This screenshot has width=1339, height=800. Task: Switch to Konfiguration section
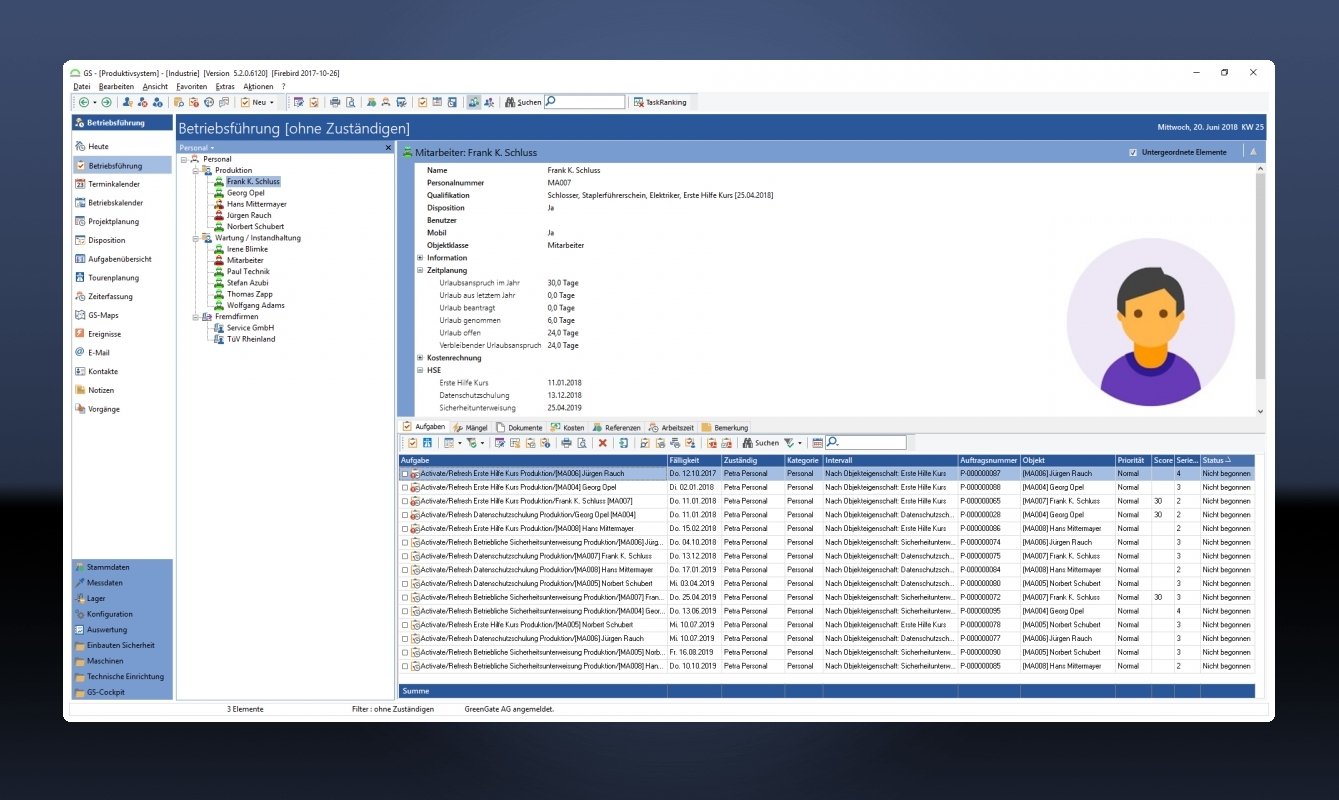click(x=122, y=614)
